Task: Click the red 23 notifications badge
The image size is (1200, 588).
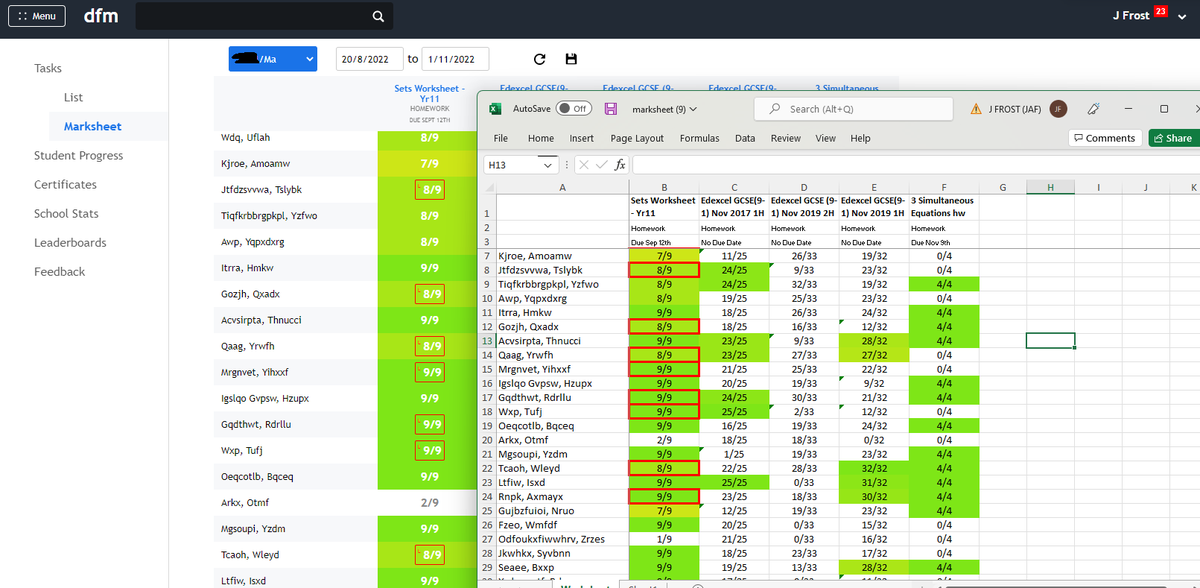Action: tap(1161, 11)
